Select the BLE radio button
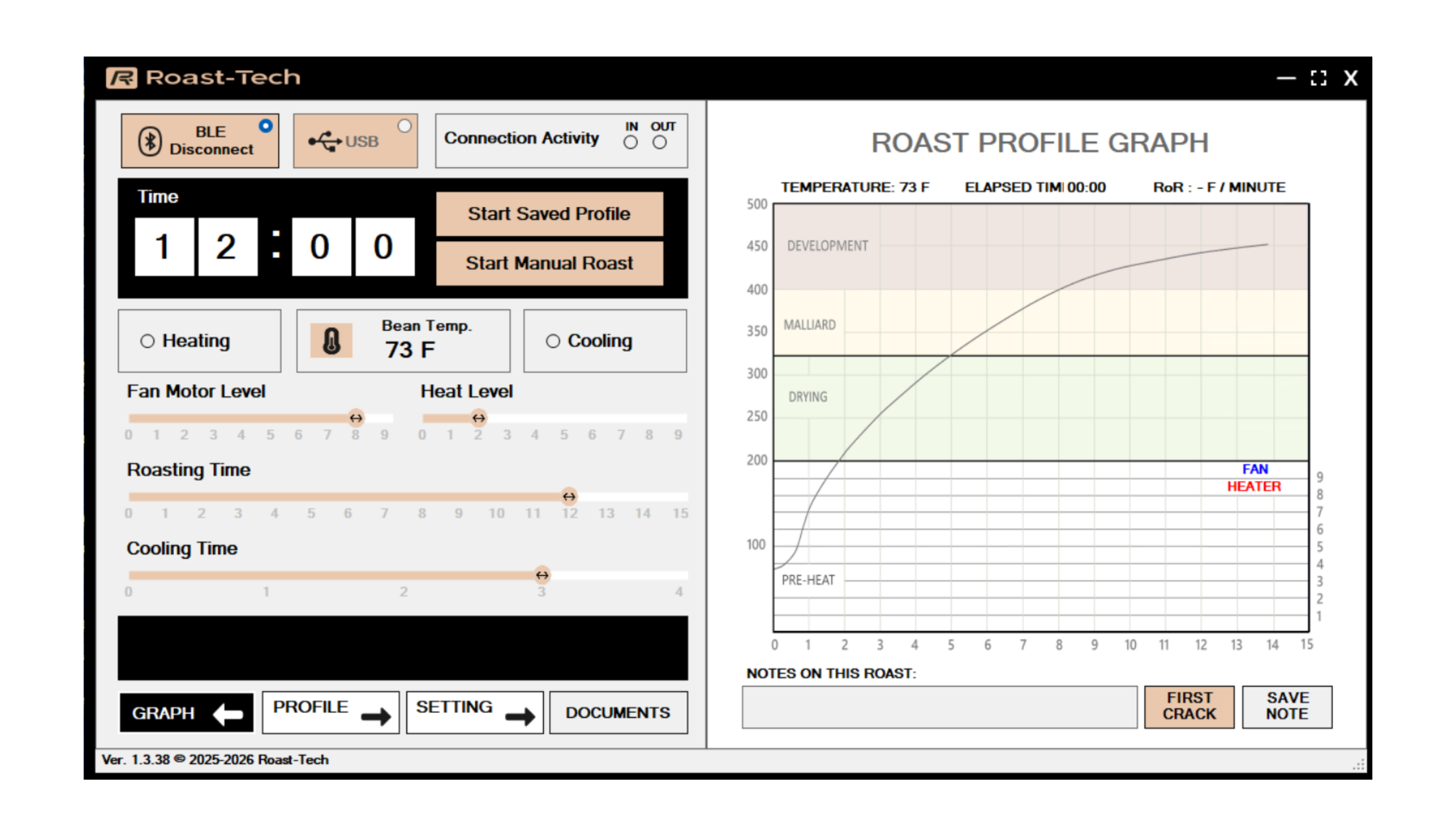This screenshot has height=836, width=1456. pos(266,126)
